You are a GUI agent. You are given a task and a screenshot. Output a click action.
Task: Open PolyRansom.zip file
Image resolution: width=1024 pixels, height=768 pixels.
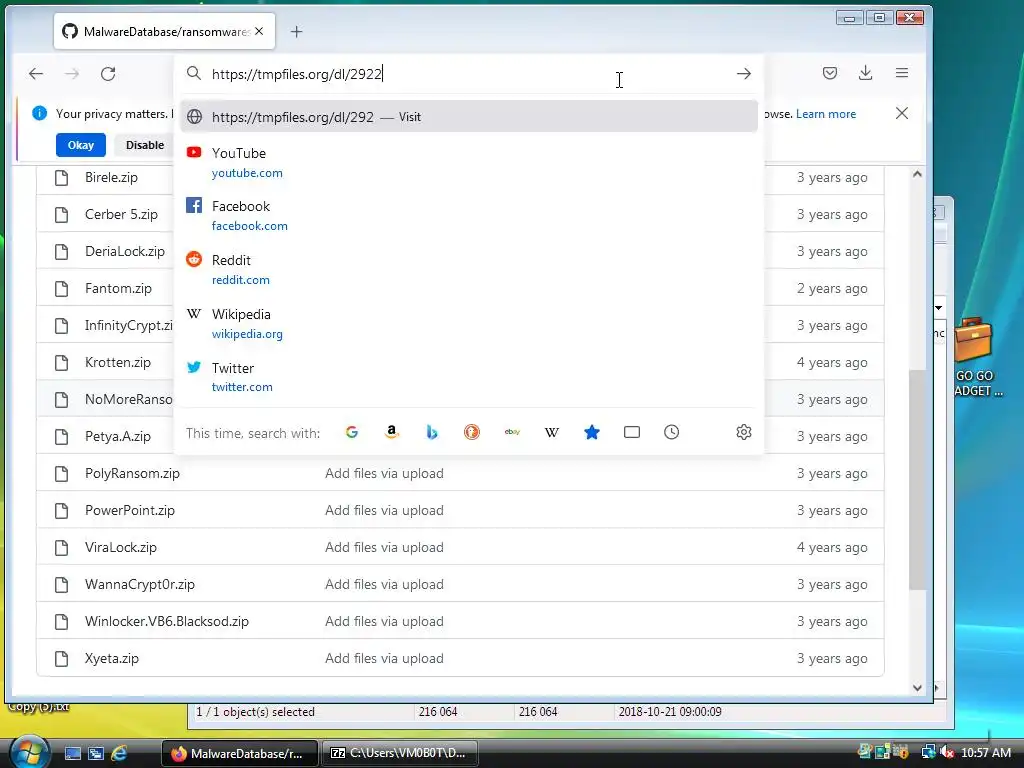[132, 473]
